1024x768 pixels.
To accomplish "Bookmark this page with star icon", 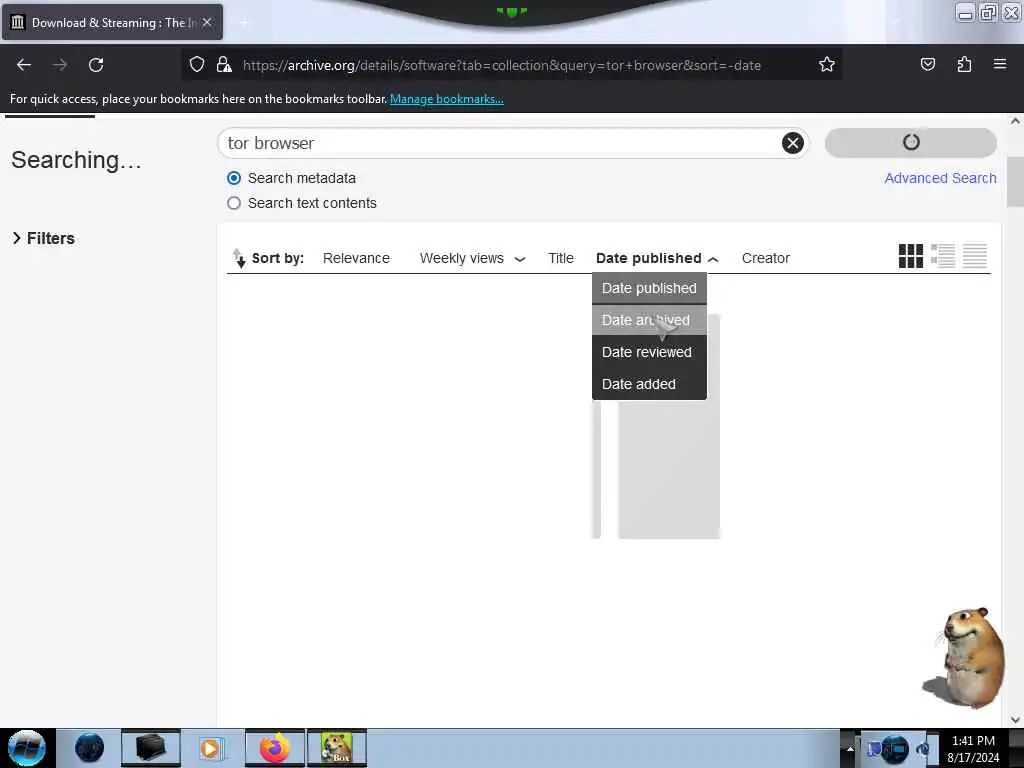I will (827, 64).
